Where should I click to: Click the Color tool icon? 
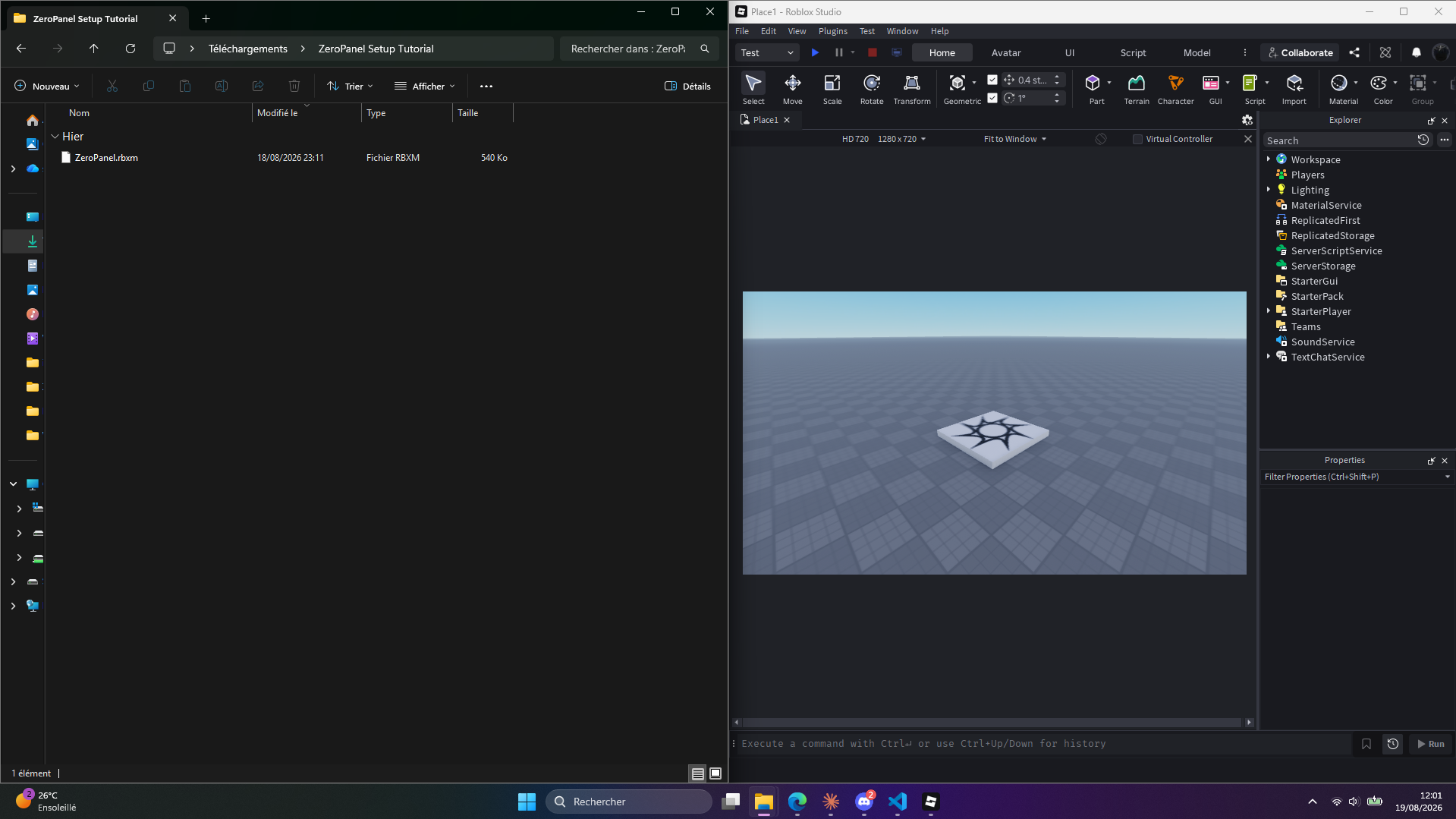click(x=1379, y=83)
